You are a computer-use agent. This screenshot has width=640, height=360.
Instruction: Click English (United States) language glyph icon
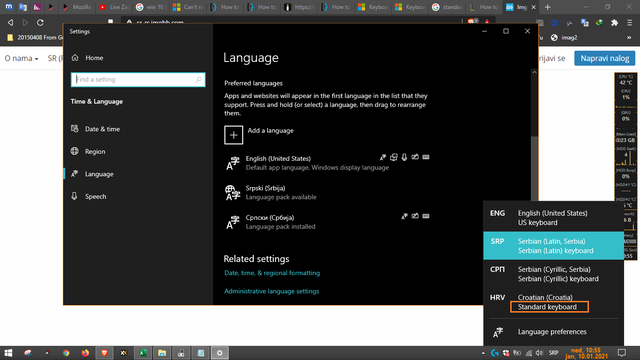(x=233, y=163)
